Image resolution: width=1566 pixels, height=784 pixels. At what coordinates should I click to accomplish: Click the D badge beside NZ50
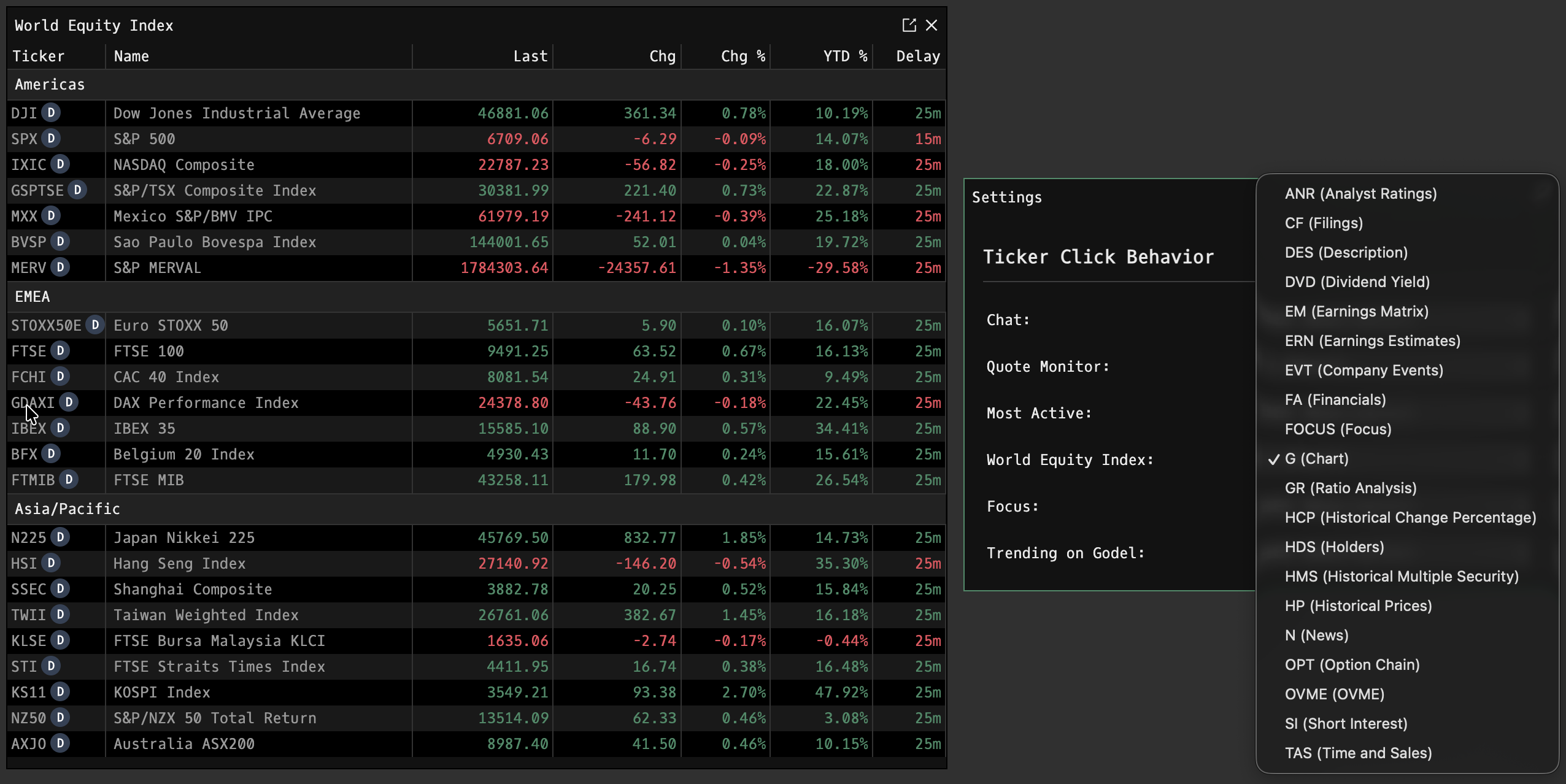pos(60,718)
